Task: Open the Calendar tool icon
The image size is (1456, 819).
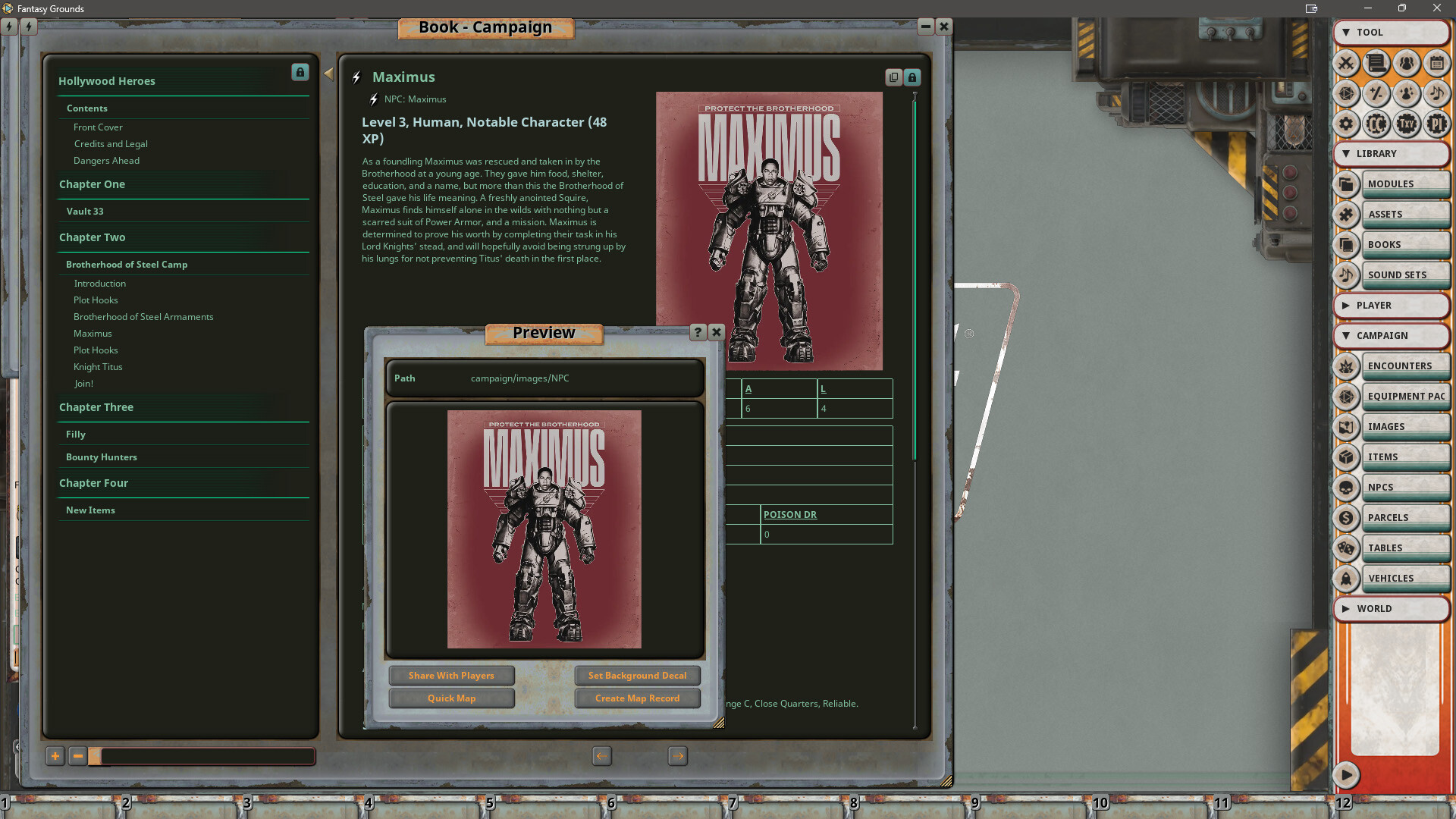Action: [1436, 64]
